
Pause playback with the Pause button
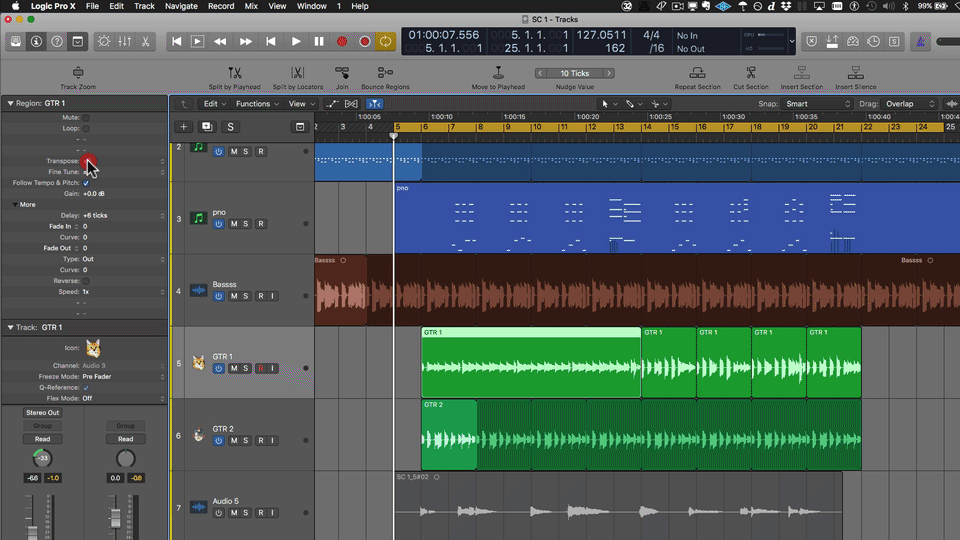click(x=319, y=42)
